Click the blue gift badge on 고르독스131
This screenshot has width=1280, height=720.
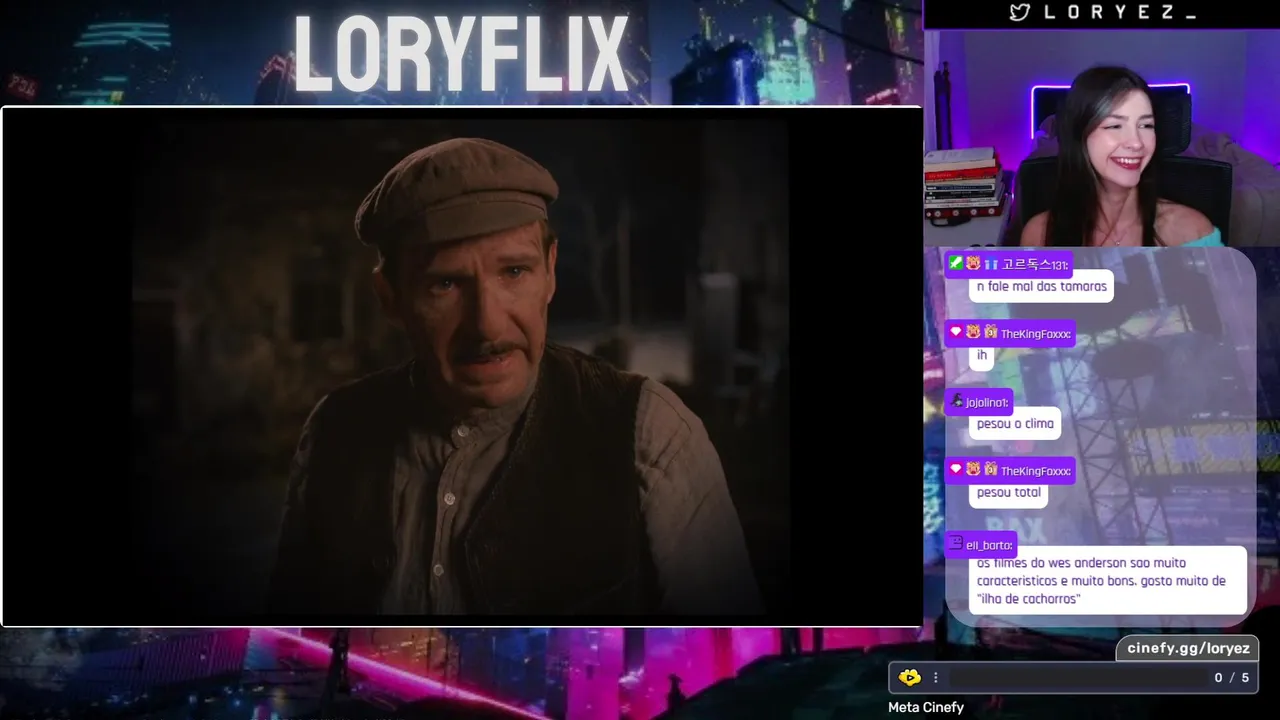[x=991, y=264]
